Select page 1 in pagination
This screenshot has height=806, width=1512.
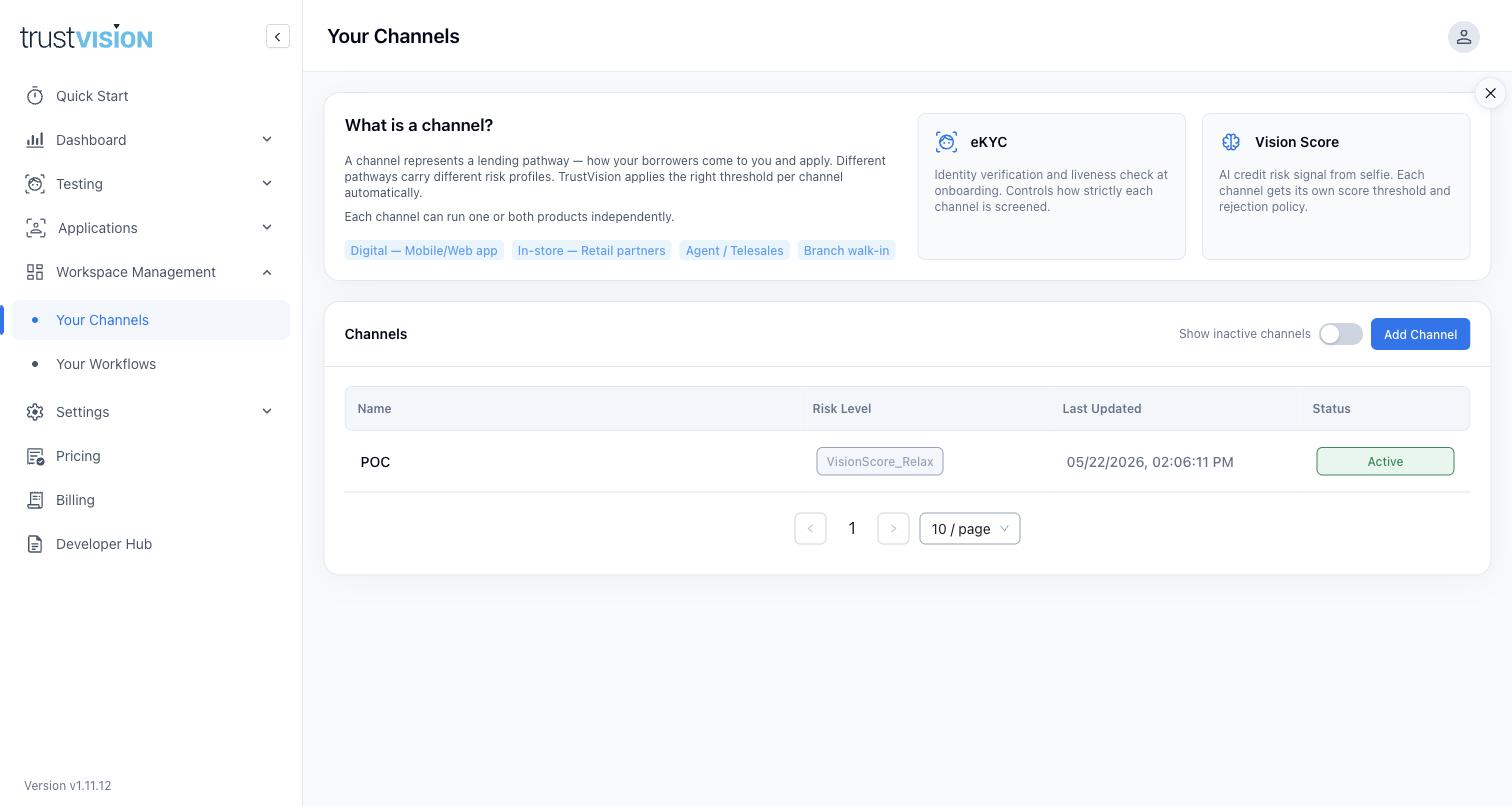(852, 529)
